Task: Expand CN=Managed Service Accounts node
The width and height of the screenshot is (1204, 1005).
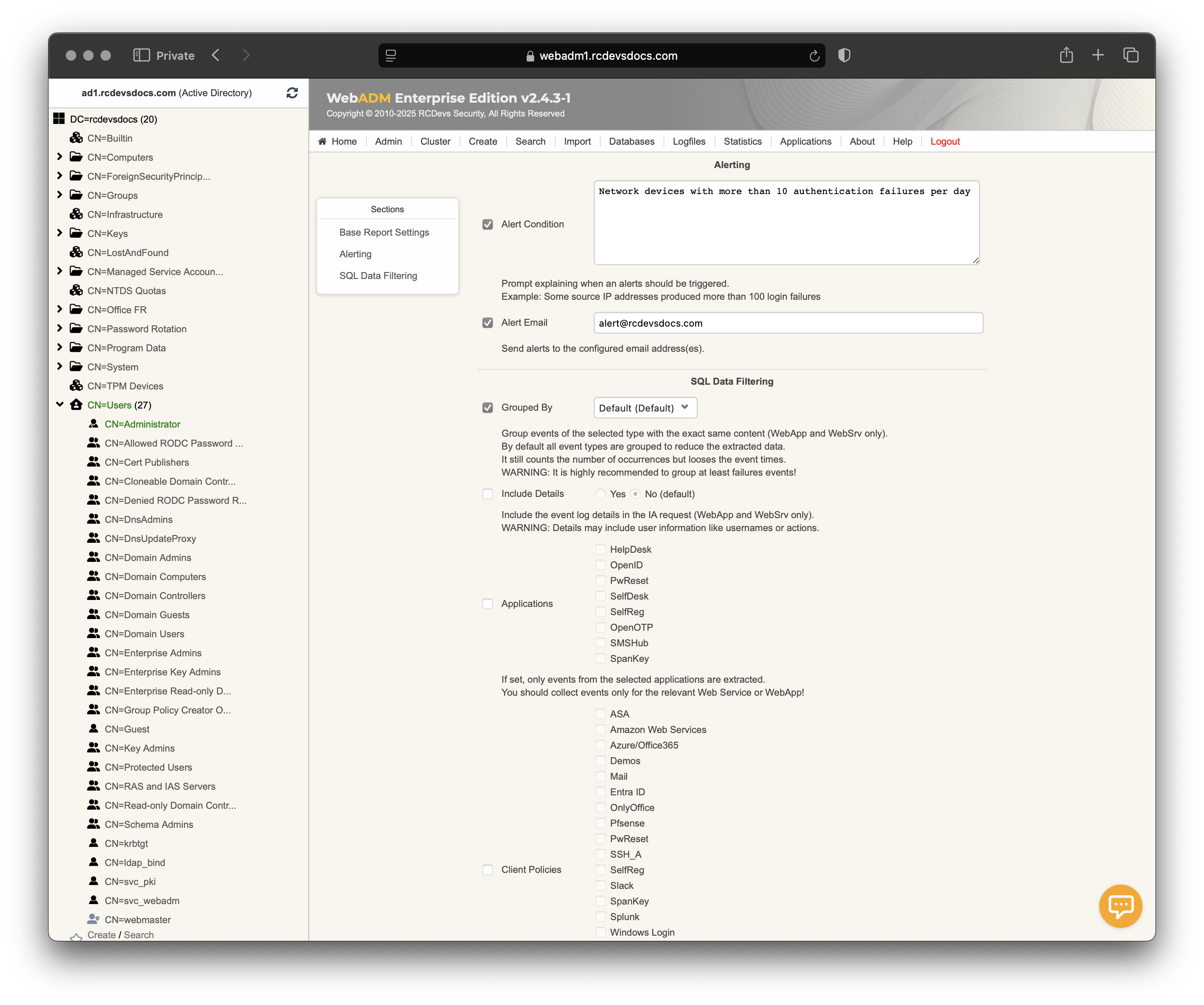Action: (60, 271)
